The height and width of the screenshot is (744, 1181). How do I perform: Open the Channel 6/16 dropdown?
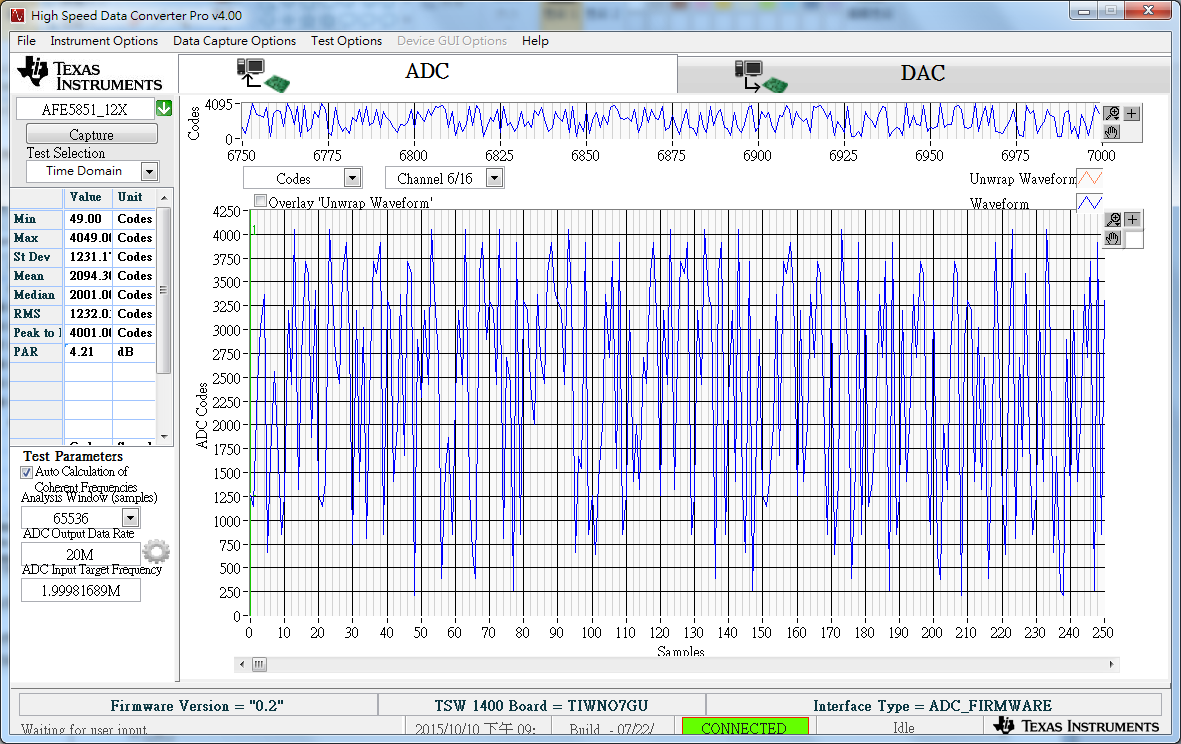pos(495,178)
